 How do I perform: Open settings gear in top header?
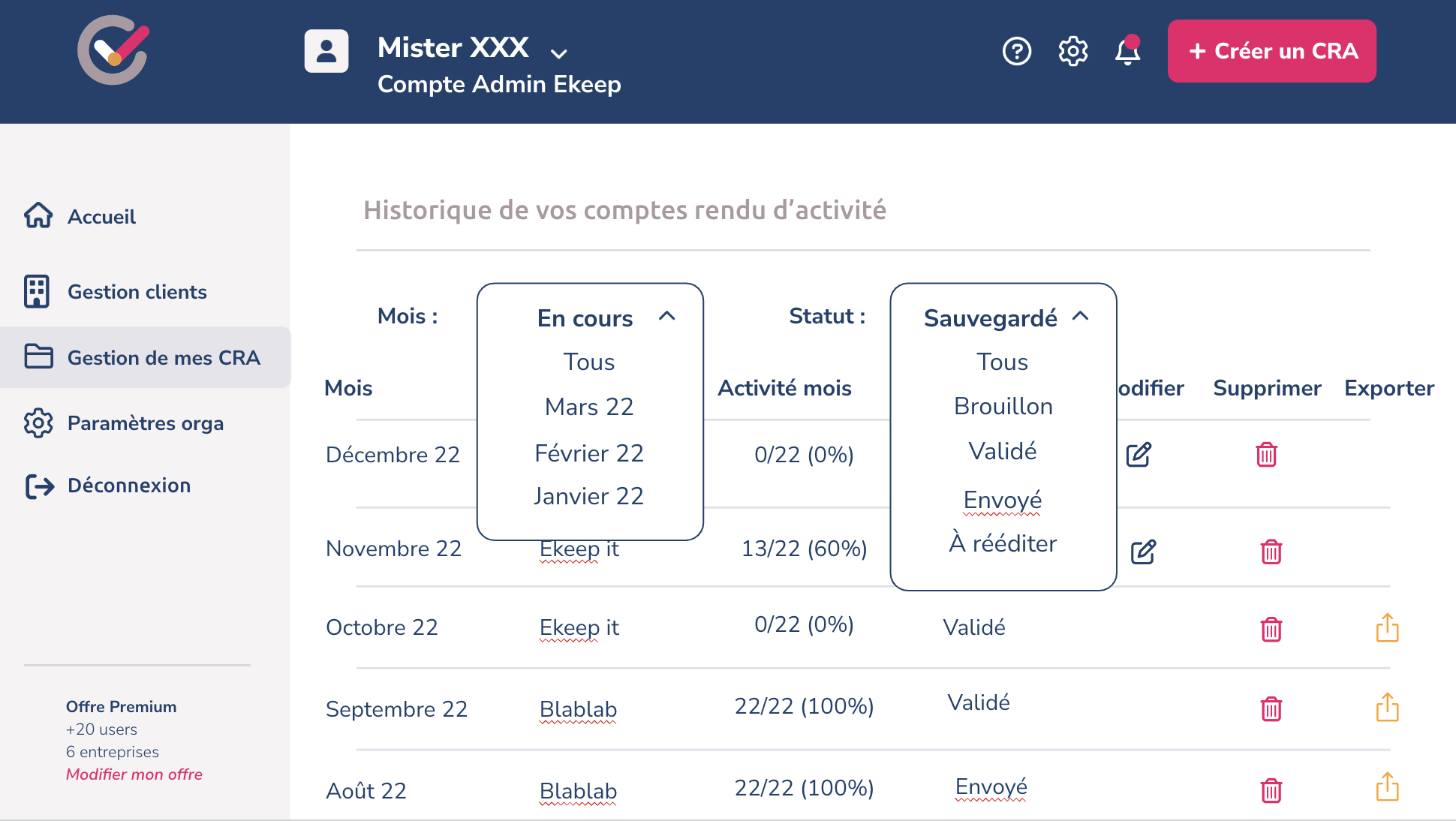pos(1073,51)
